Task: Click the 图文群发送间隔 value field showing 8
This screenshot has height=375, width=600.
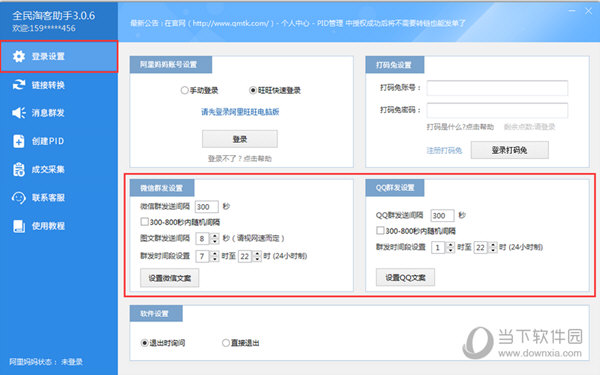Action: point(203,238)
